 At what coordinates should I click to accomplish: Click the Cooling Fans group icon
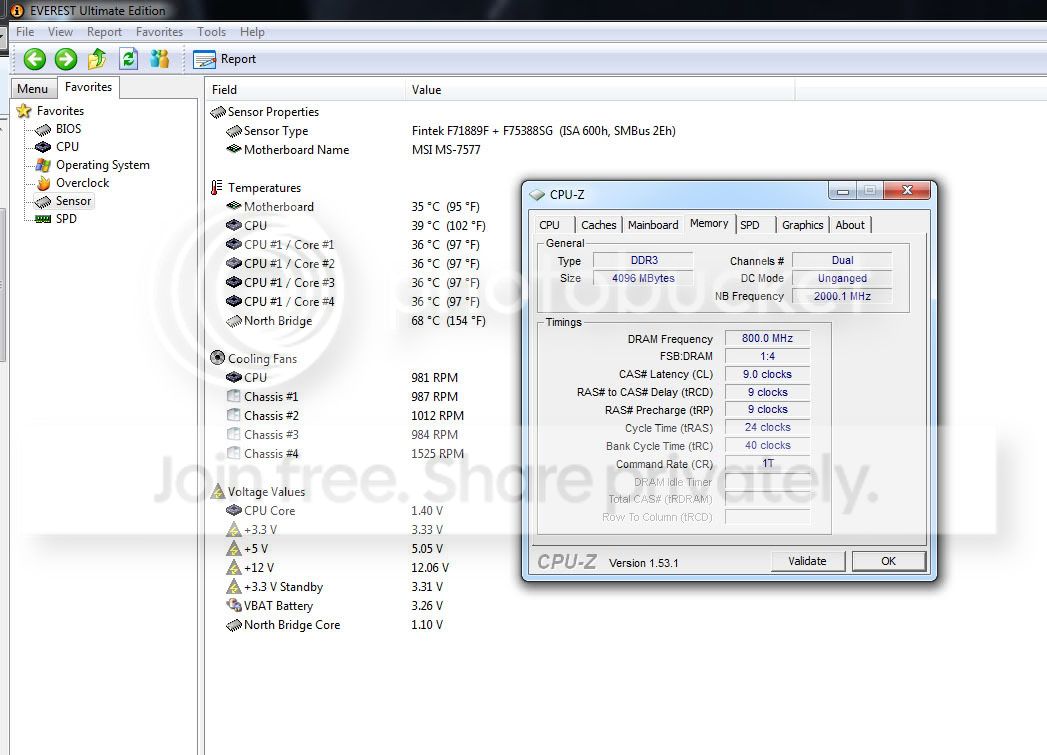(x=218, y=358)
